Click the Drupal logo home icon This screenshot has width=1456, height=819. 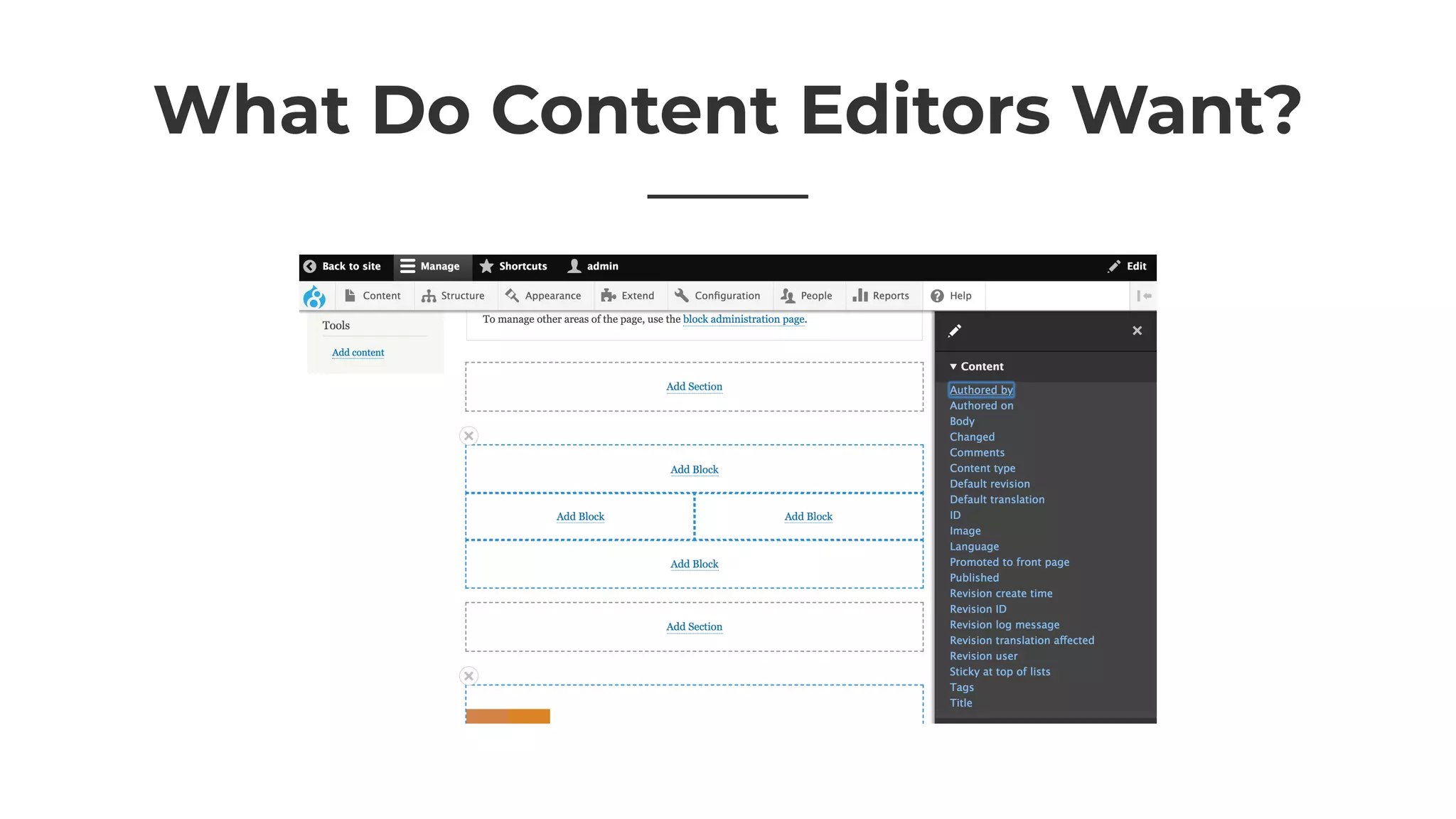pyautogui.click(x=314, y=296)
